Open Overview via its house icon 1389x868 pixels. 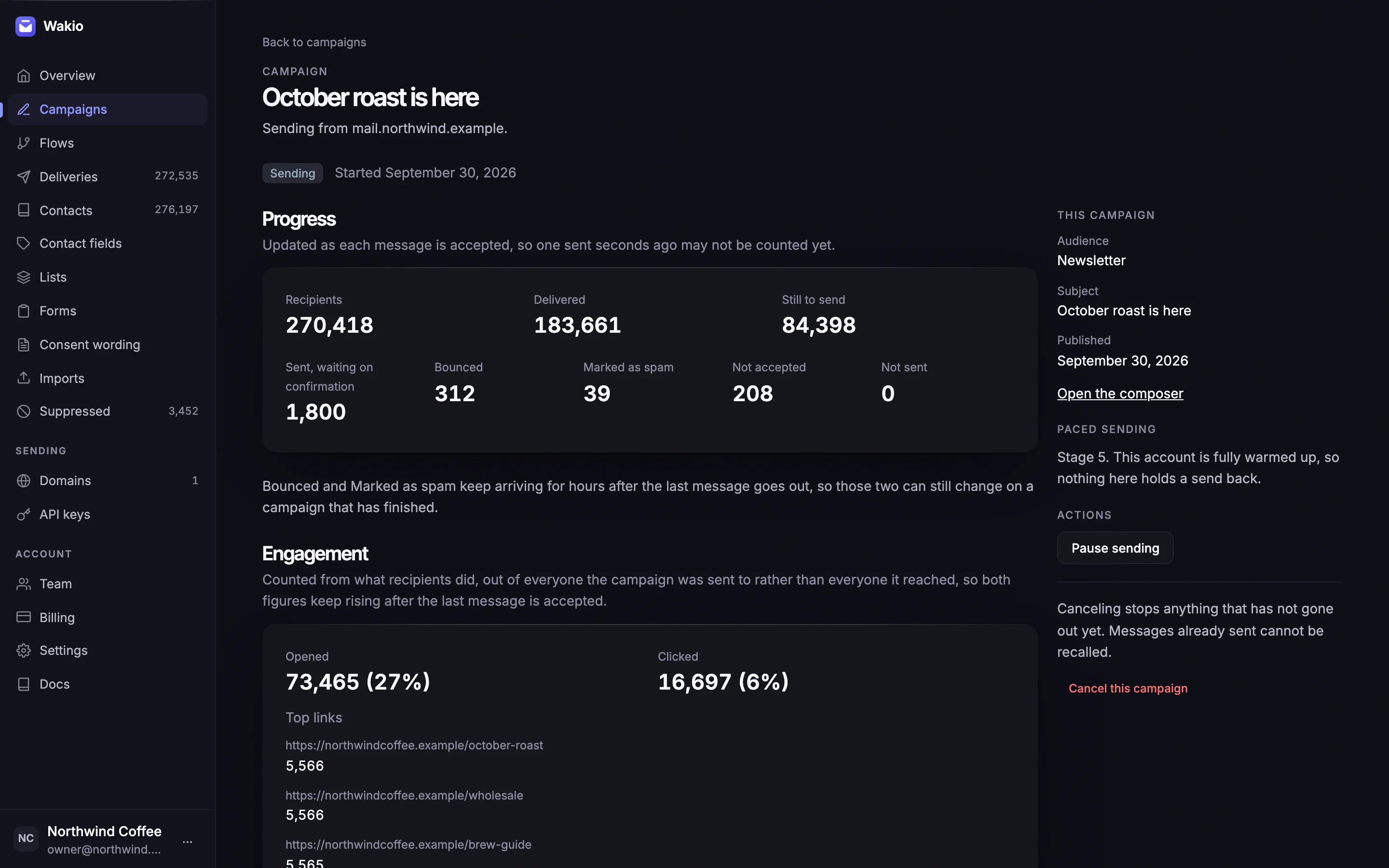click(x=24, y=76)
